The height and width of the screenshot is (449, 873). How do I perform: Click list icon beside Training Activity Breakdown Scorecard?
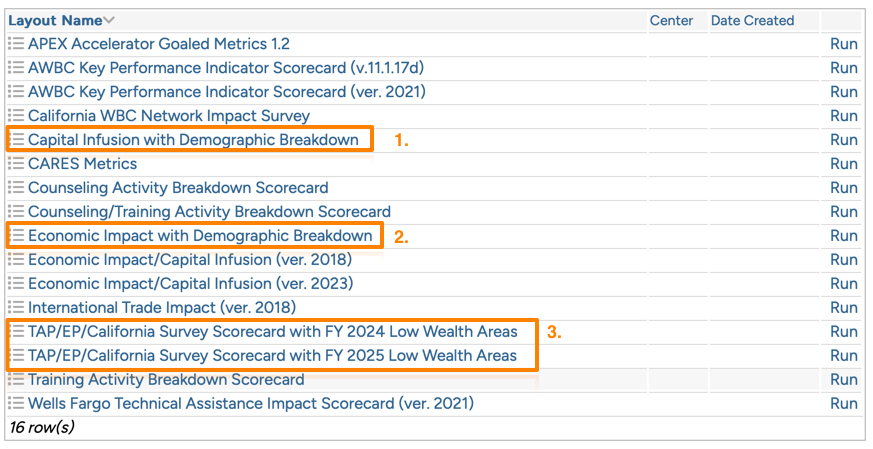(x=16, y=380)
